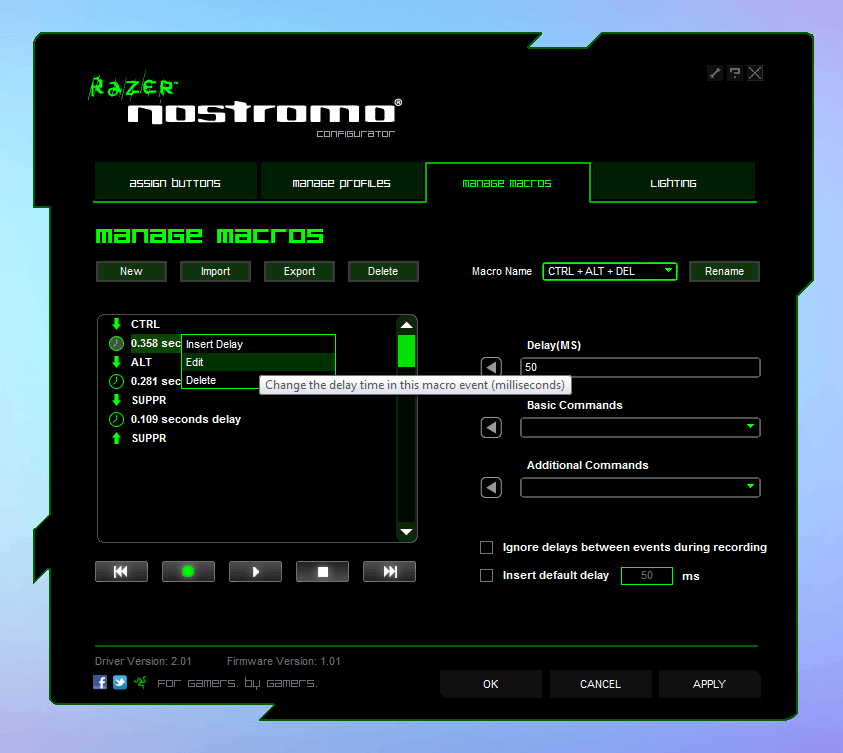Click the macro list scroll up arrow
The width and height of the screenshot is (843, 753).
(x=406, y=325)
